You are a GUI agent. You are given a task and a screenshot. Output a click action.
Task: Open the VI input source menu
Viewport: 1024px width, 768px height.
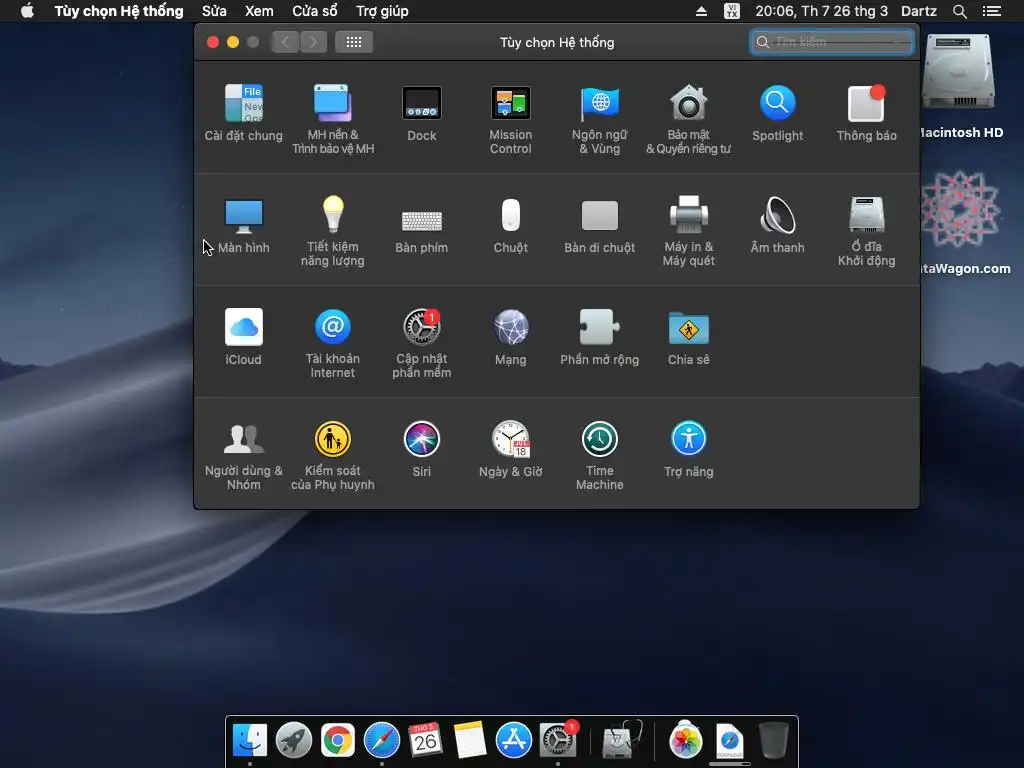coord(732,11)
